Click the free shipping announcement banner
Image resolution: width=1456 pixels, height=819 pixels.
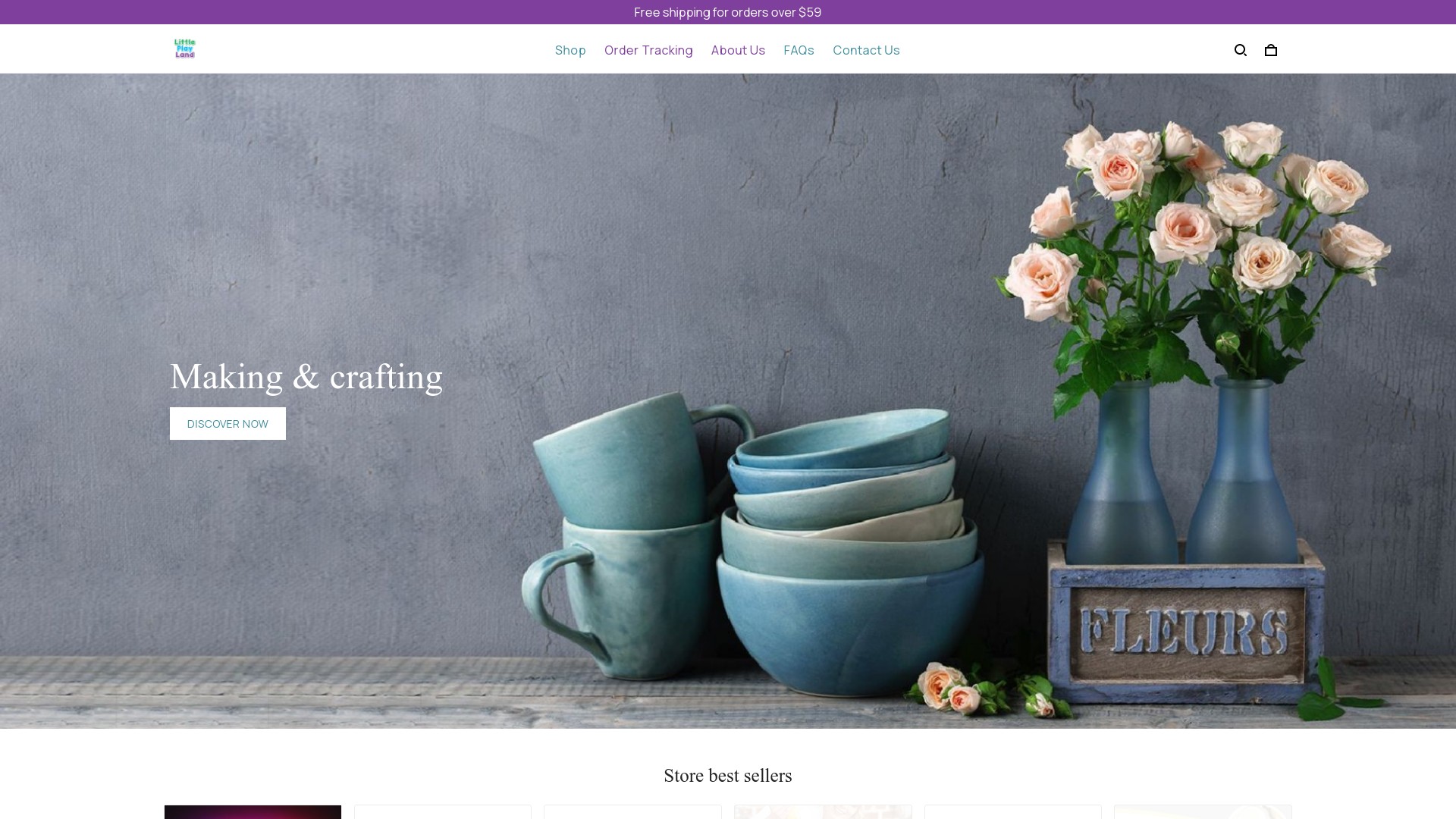coord(728,12)
